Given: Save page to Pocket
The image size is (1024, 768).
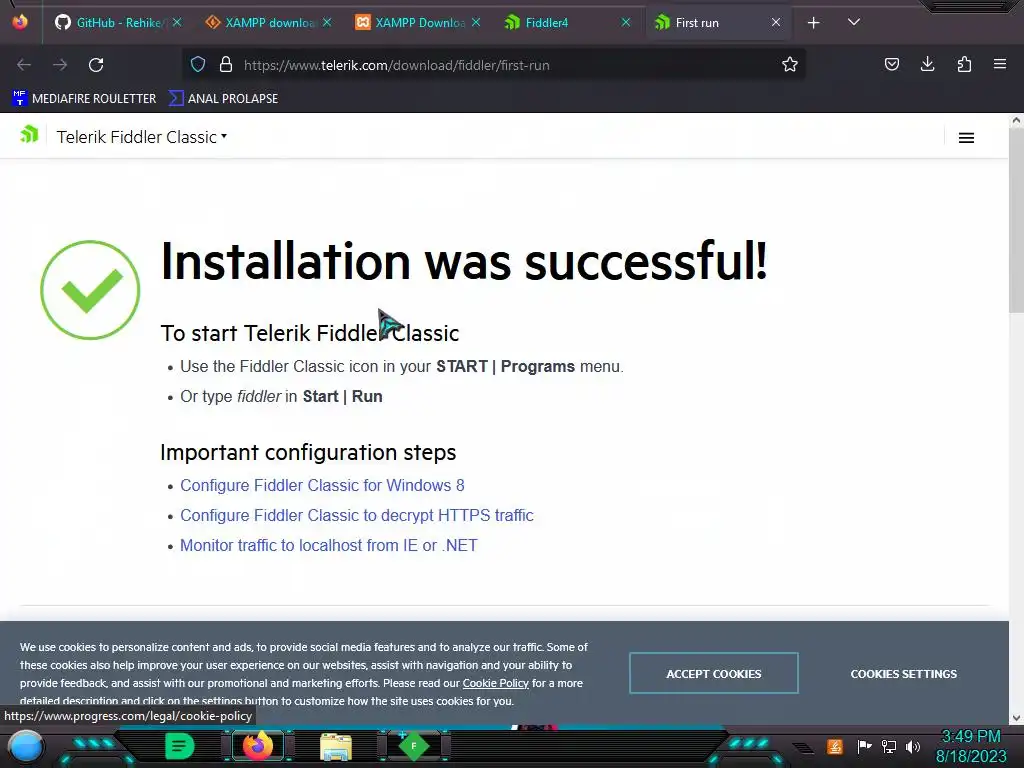Looking at the screenshot, I should [892, 64].
